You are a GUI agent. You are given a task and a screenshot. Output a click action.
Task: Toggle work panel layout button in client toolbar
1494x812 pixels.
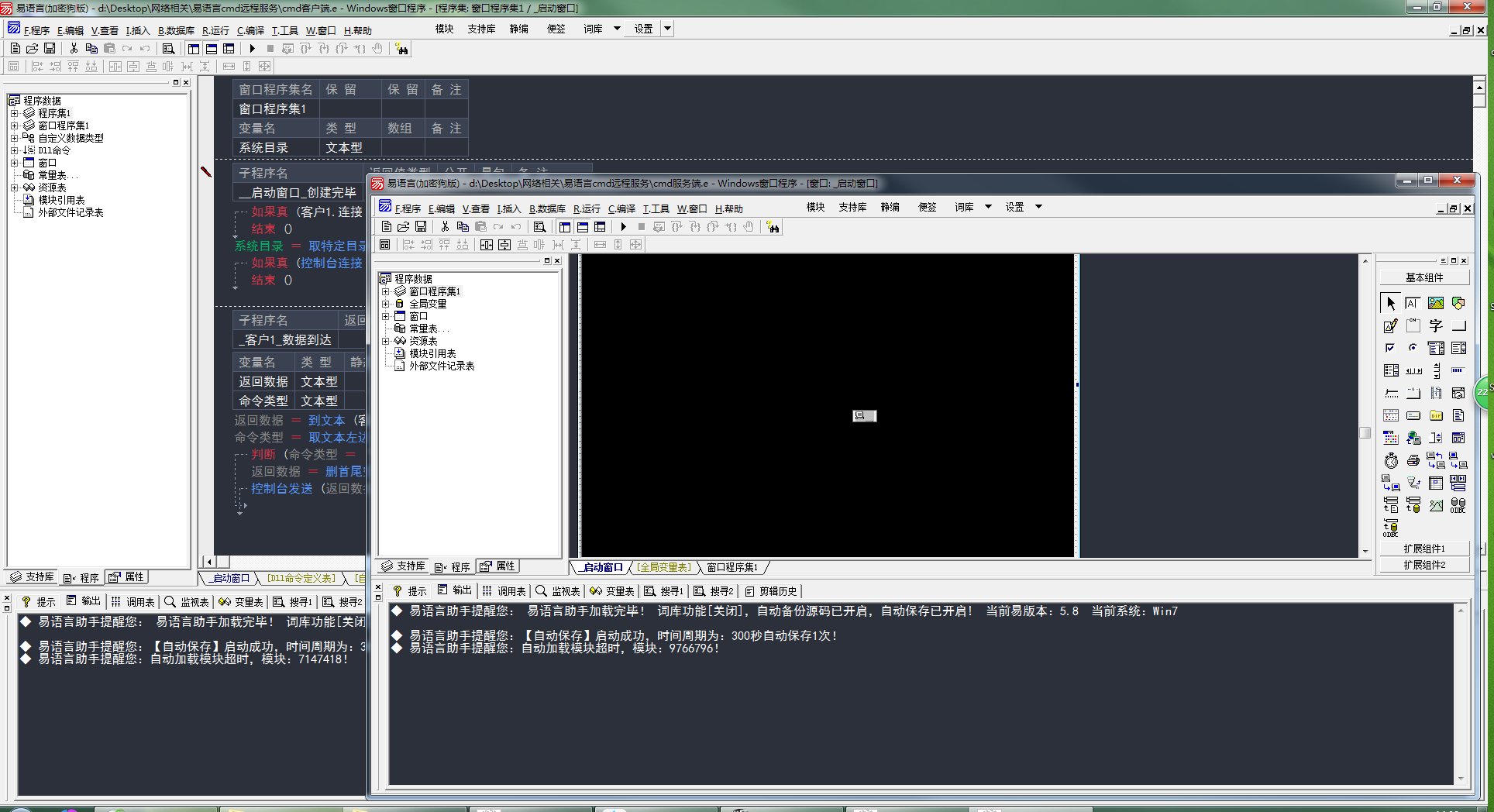[x=194, y=49]
